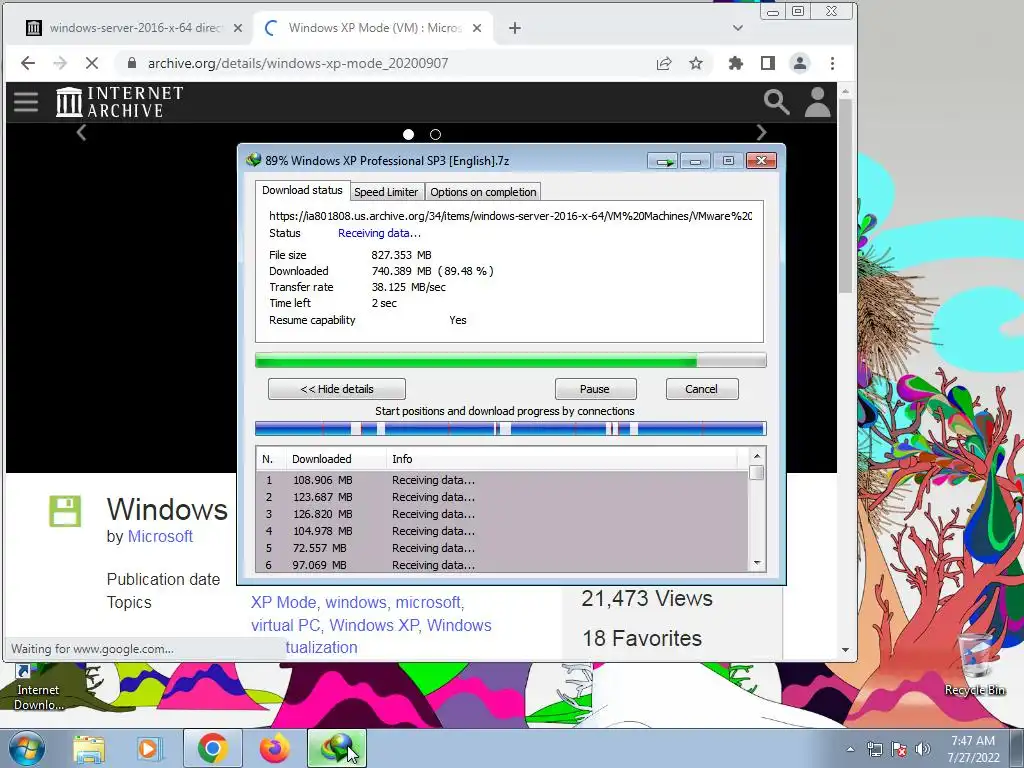Image resolution: width=1024 pixels, height=768 pixels.
Task: Click the download URL text in IDM
Action: (x=511, y=216)
